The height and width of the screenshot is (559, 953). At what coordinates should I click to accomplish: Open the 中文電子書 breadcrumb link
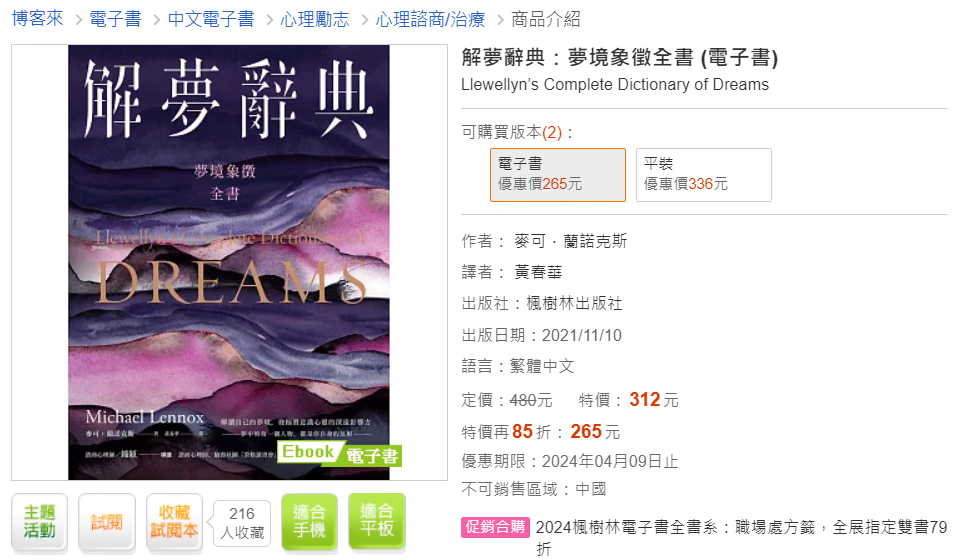211,19
